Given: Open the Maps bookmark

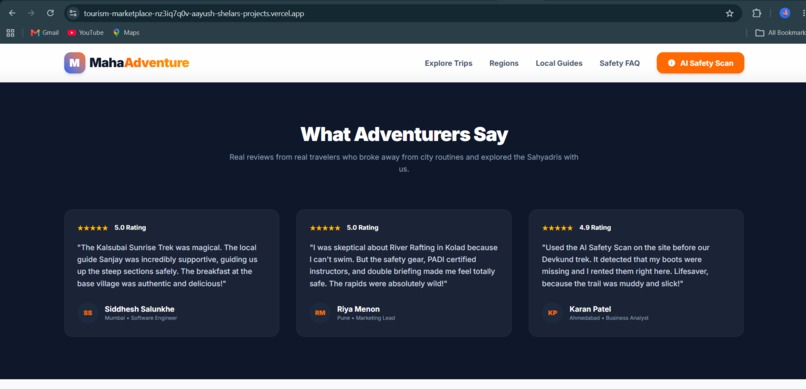Looking at the screenshot, I should (x=126, y=32).
